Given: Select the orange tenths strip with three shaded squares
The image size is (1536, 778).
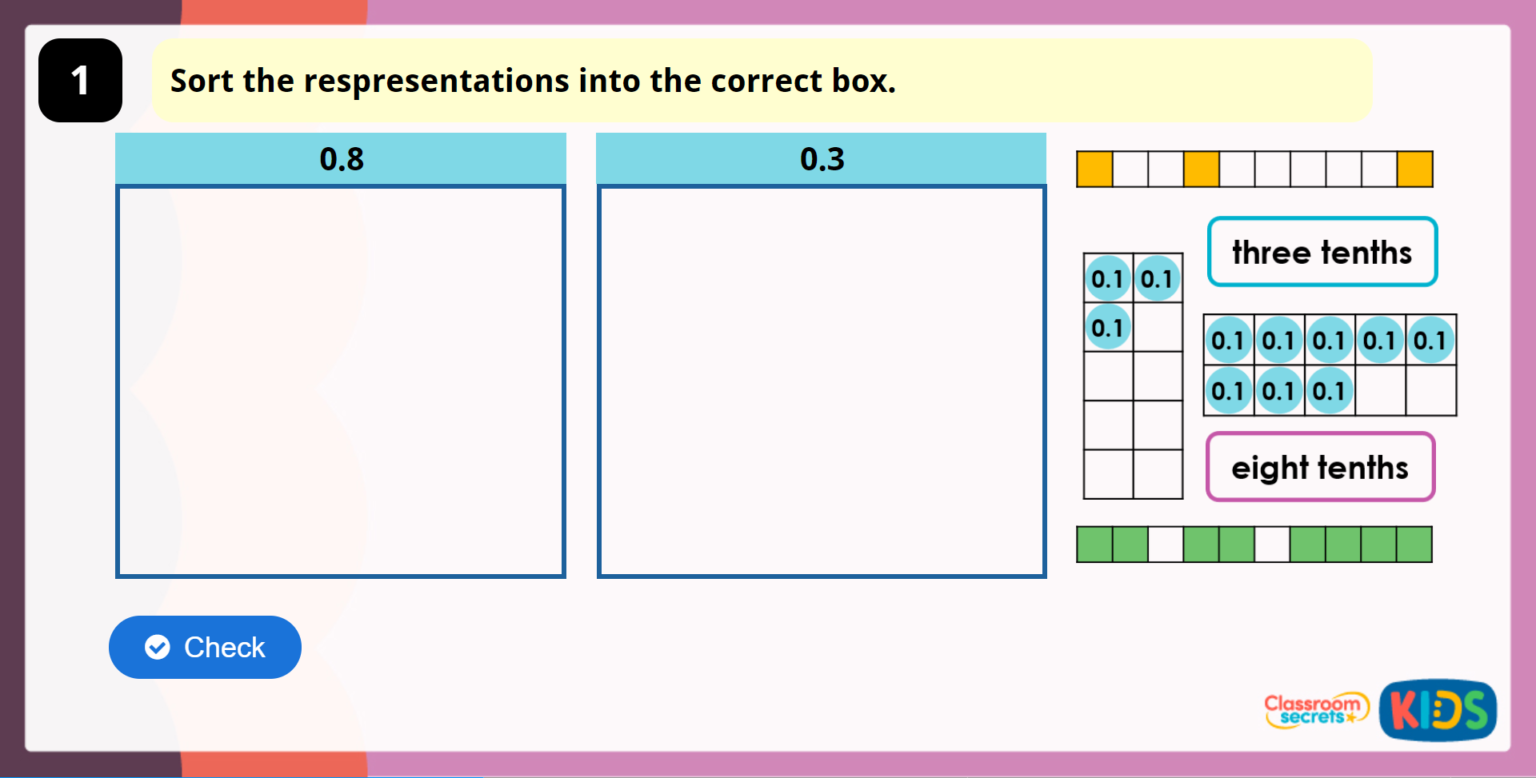Looking at the screenshot, I should (1254, 168).
